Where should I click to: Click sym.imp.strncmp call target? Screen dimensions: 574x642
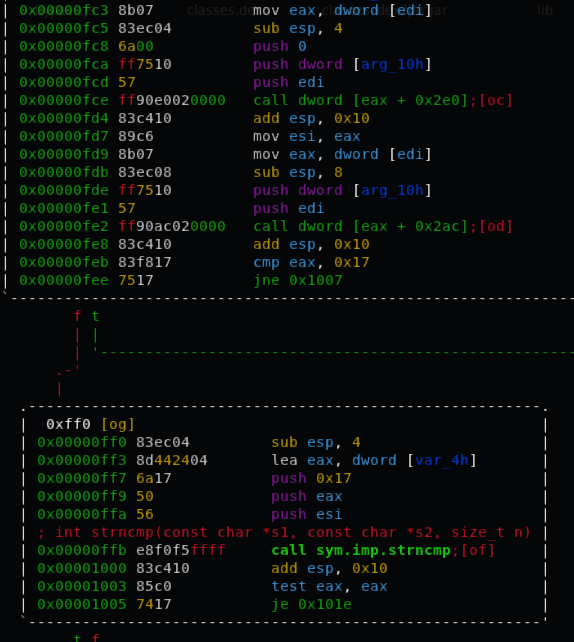click(x=383, y=550)
